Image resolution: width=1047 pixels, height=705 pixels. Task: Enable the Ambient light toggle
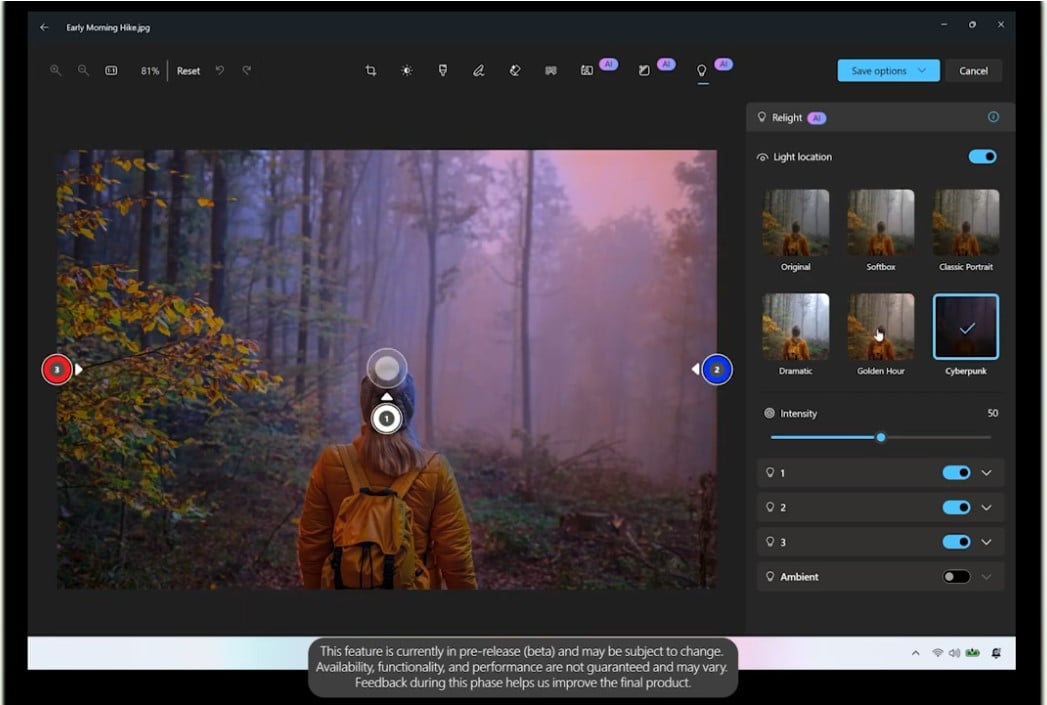pyautogui.click(x=958, y=576)
